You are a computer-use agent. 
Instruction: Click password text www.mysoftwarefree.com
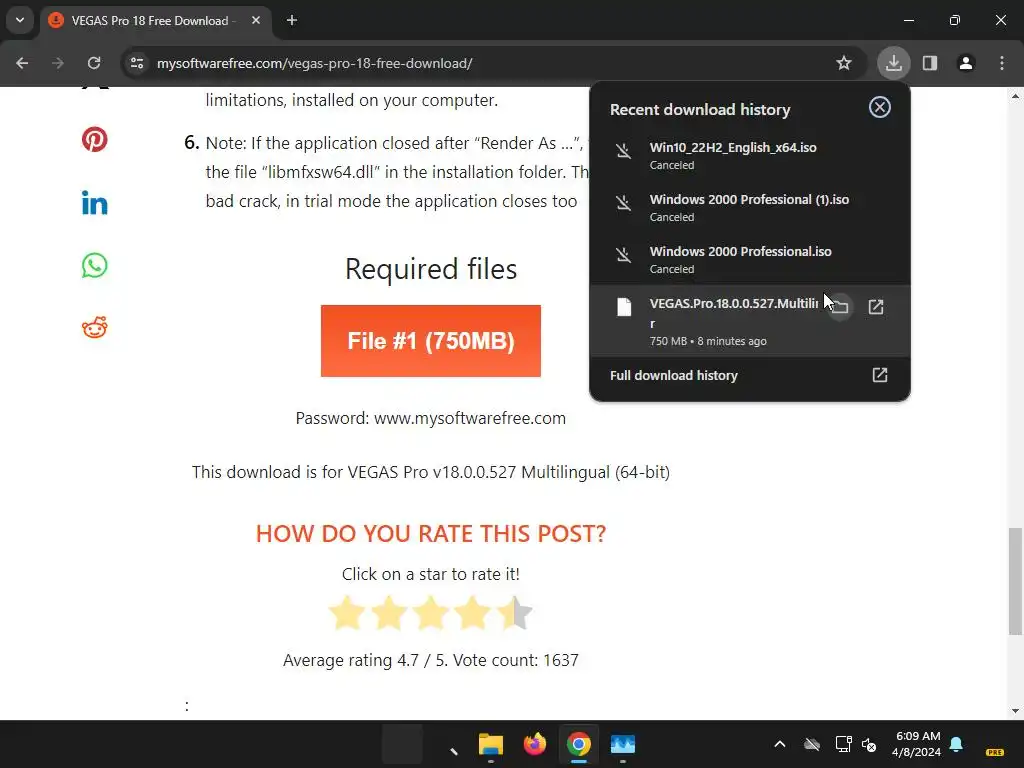[x=470, y=418]
